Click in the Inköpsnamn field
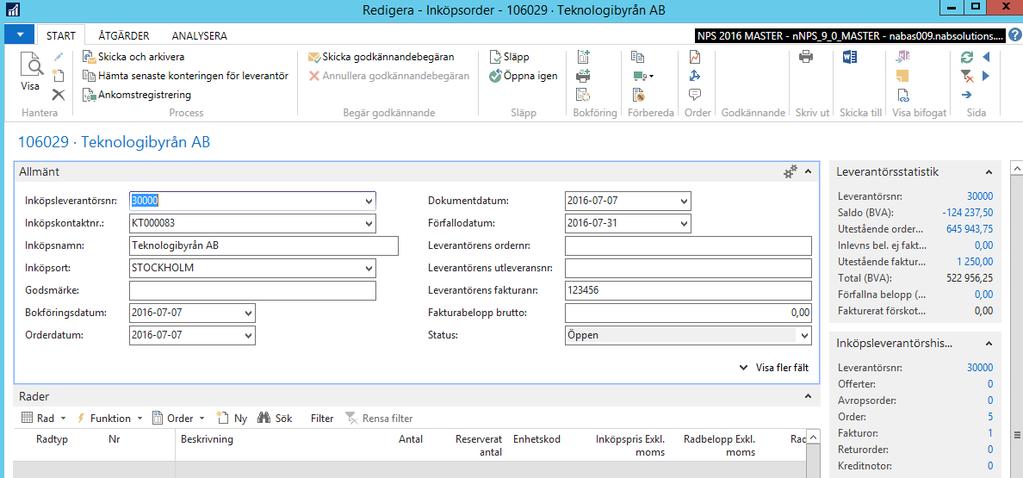 [264, 246]
